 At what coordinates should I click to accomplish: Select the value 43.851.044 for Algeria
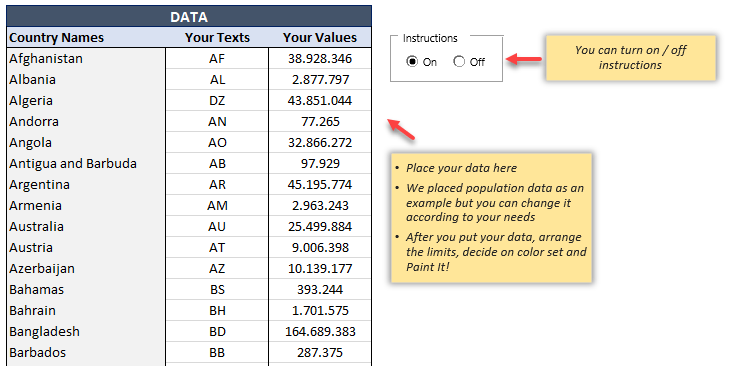point(320,100)
